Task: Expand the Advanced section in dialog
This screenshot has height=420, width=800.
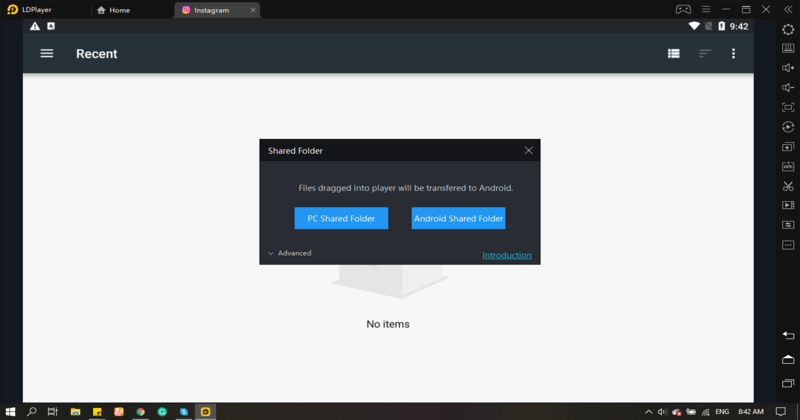Action: coord(290,253)
